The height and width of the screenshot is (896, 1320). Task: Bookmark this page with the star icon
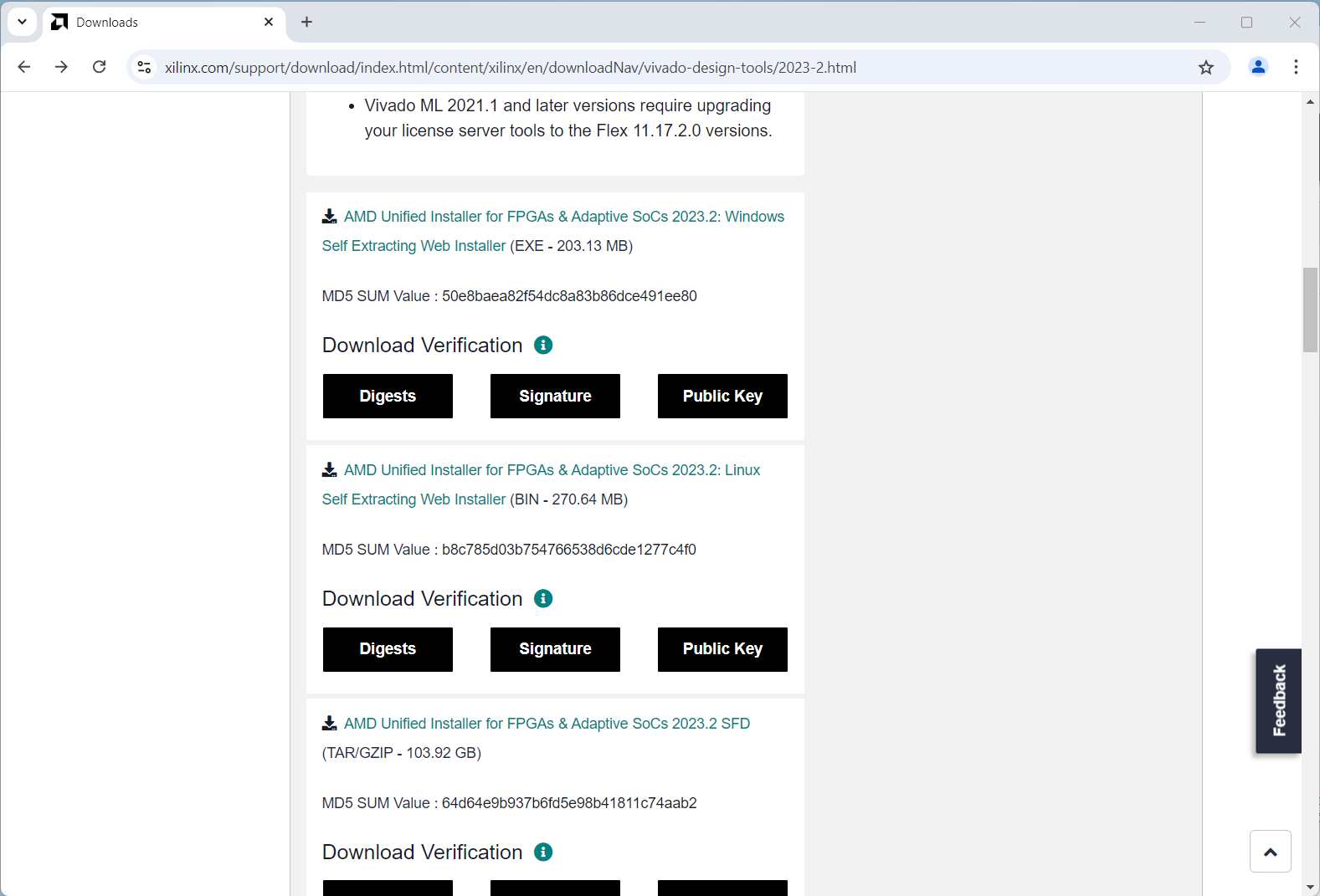pyautogui.click(x=1205, y=68)
